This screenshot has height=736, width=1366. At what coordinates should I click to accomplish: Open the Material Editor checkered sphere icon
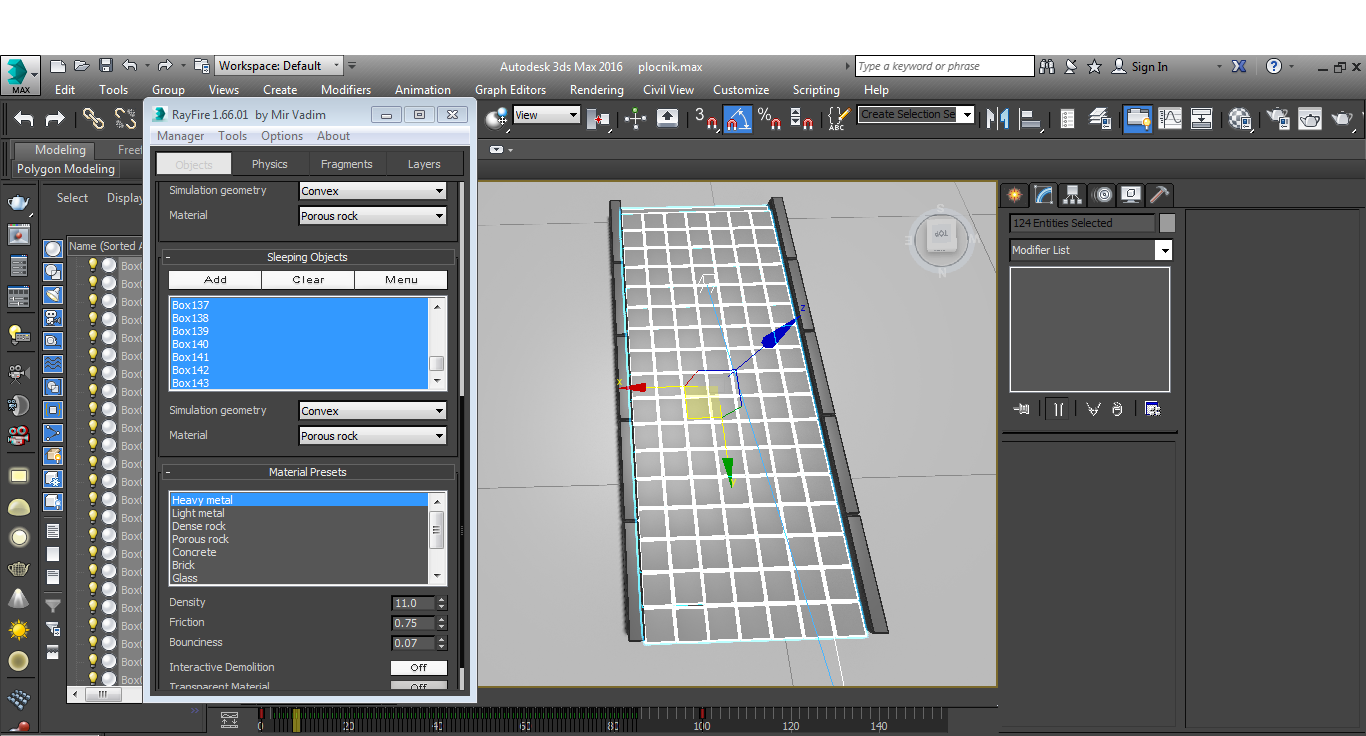point(1241,118)
